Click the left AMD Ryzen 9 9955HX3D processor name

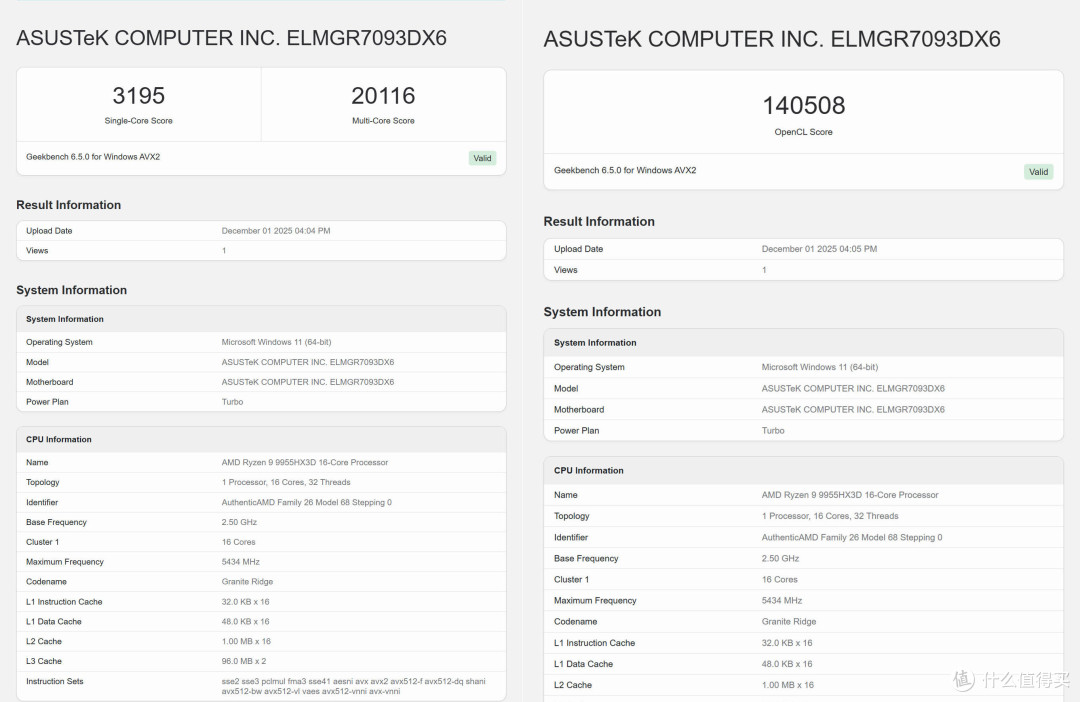tap(304, 462)
